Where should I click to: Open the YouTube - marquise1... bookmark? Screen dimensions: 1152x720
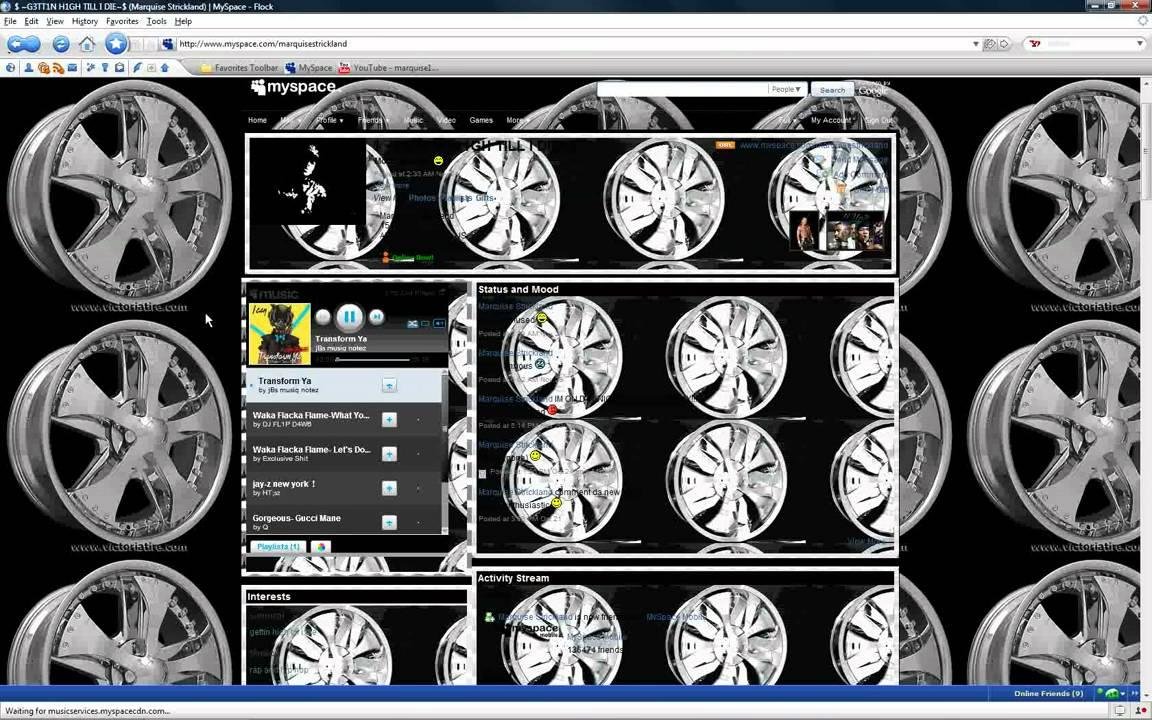click(x=388, y=68)
